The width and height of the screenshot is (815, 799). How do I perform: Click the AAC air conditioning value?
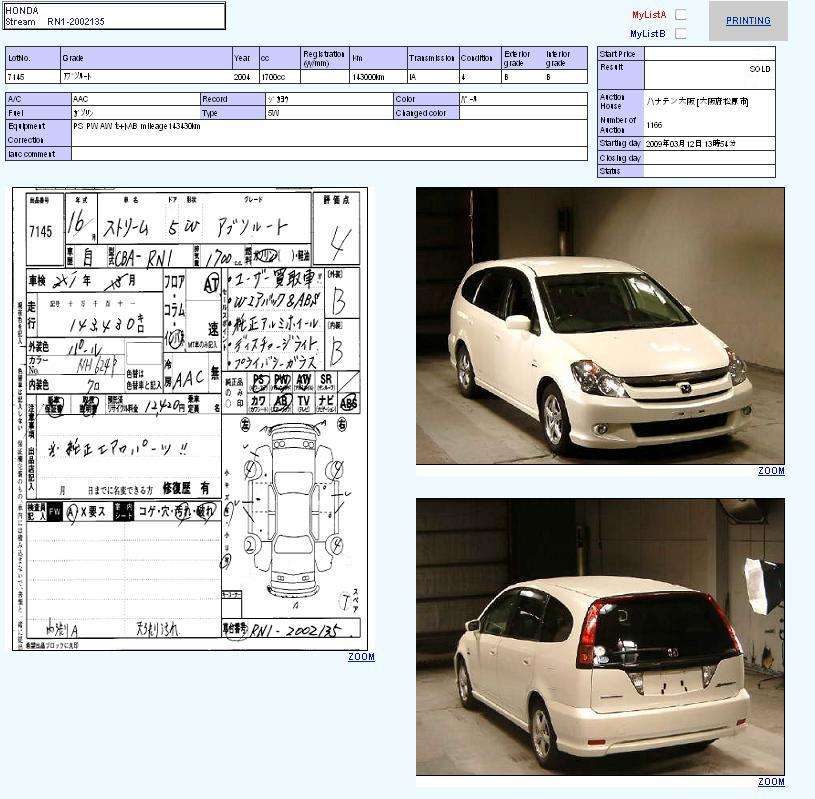(x=81, y=99)
